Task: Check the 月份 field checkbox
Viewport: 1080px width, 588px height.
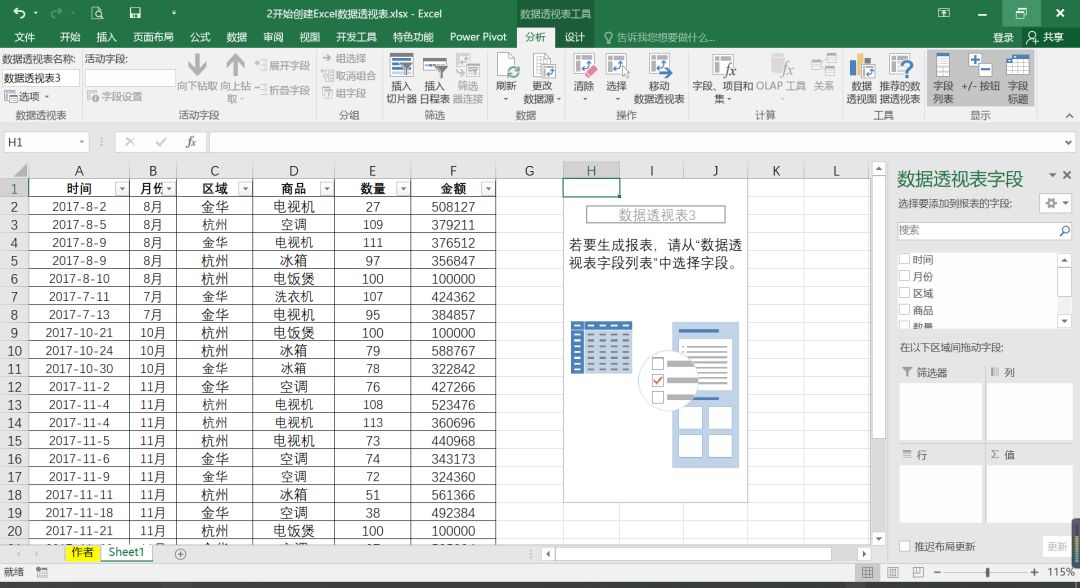Action: click(904, 276)
